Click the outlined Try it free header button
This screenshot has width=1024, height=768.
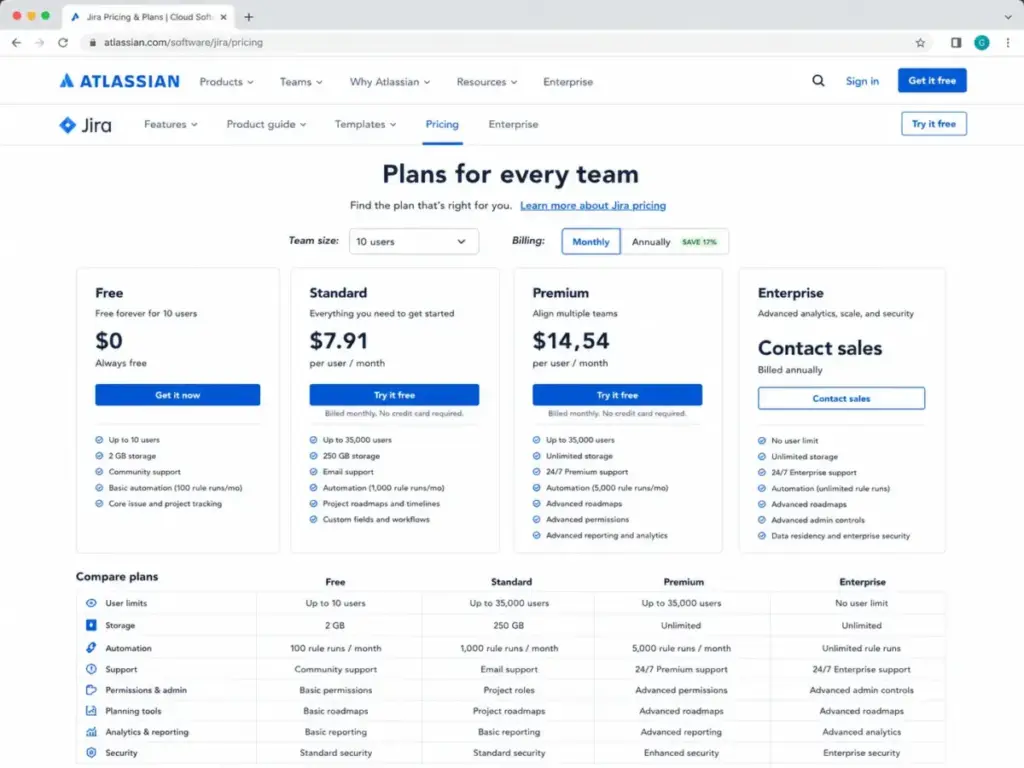pyautogui.click(x=934, y=123)
